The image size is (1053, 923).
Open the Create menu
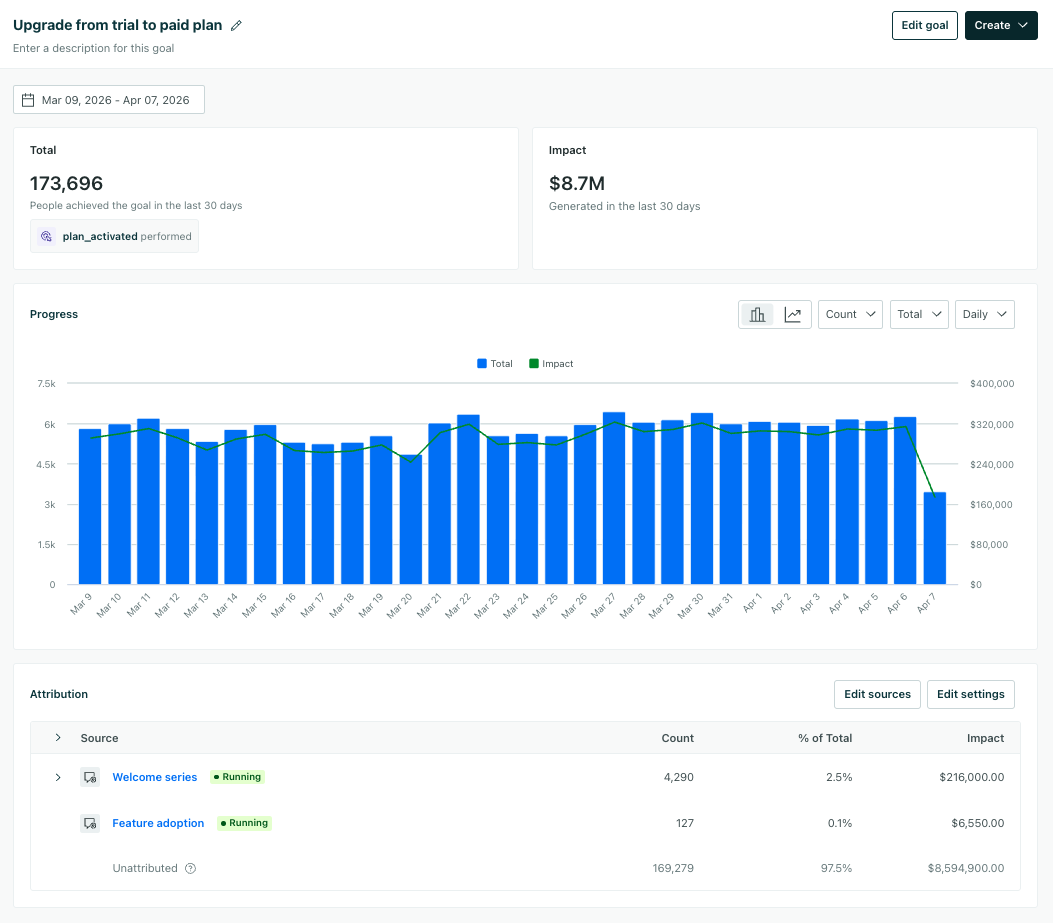(x=1001, y=26)
